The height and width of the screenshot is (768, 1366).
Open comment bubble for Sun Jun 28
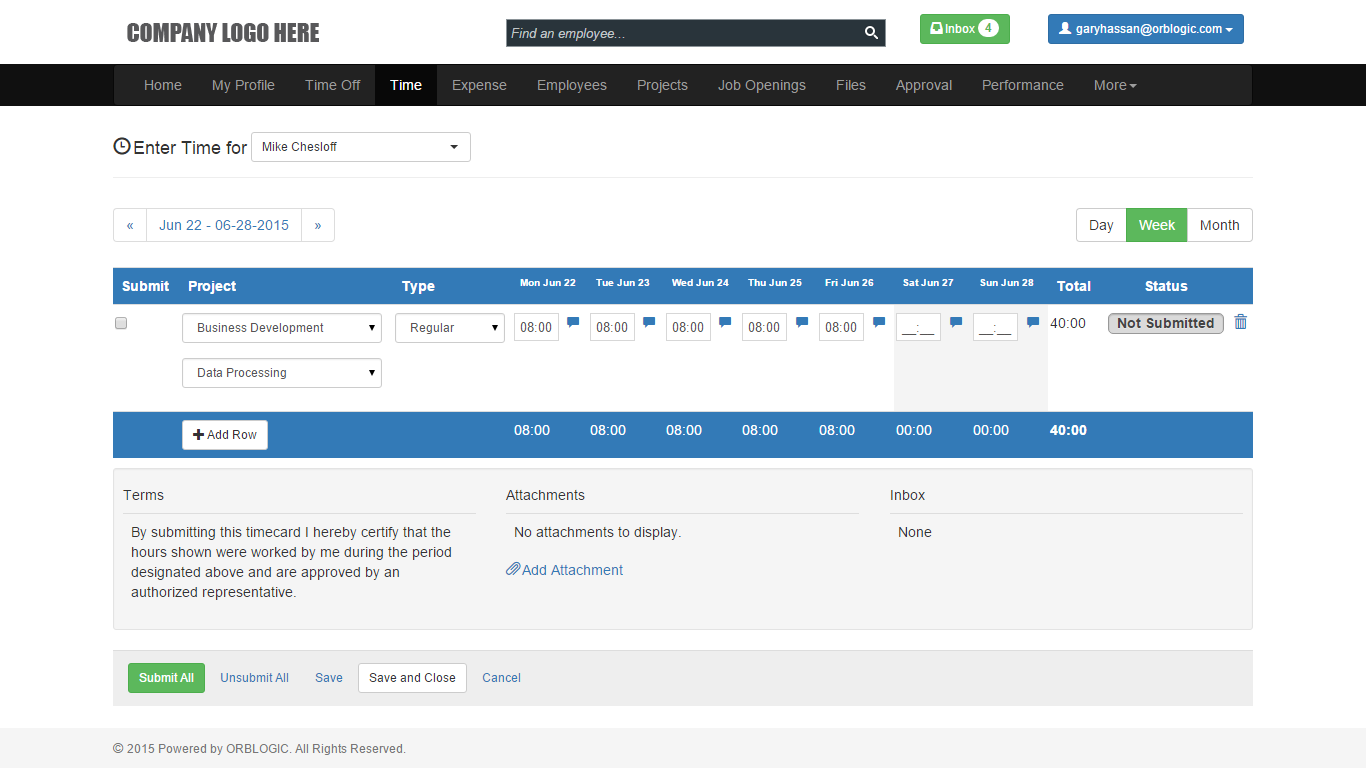click(x=1033, y=322)
